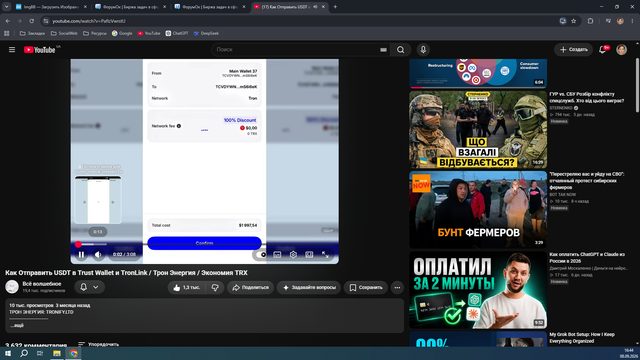Mute the YouTube tab audio icon
Image resolution: width=640 pixels, height=360 pixels.
point(315,7)
